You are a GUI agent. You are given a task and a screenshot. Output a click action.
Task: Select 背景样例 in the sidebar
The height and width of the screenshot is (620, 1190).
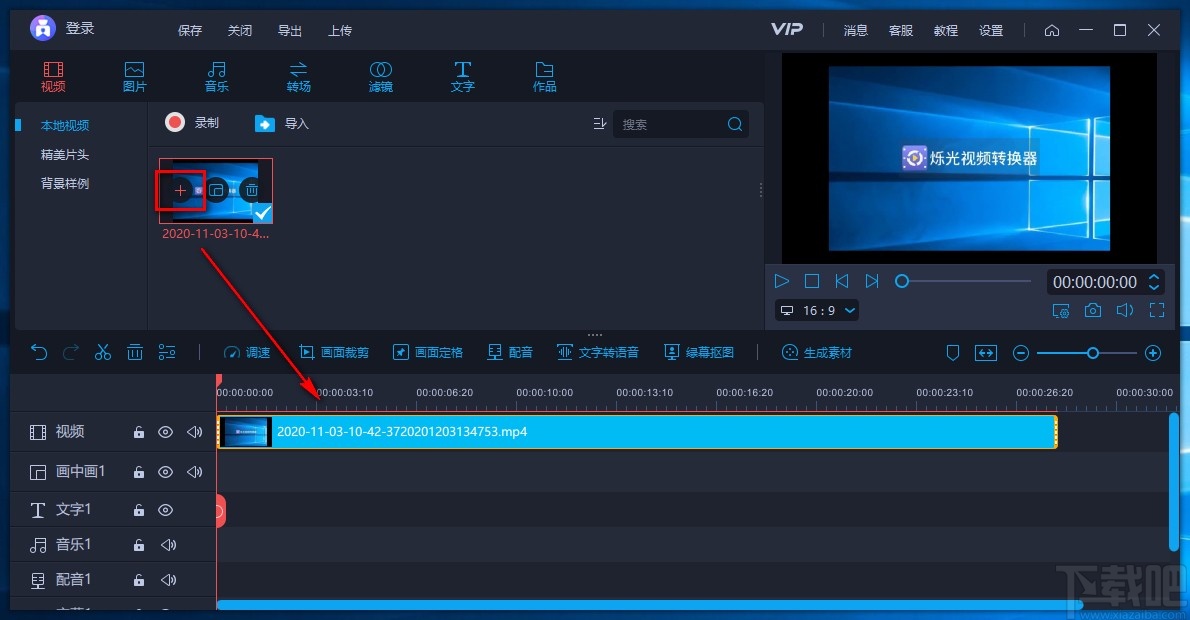[x=65, y=184]
